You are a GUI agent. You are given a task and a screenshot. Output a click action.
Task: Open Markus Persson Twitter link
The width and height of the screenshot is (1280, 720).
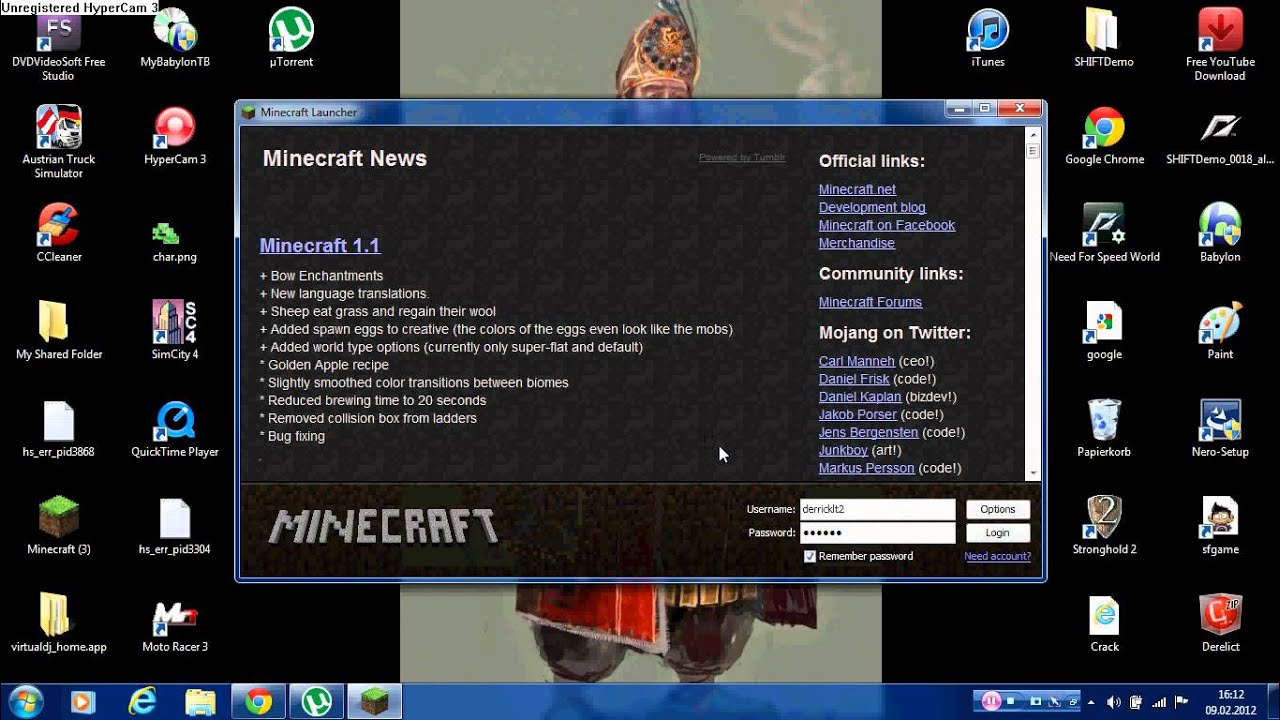click(866, 468)
